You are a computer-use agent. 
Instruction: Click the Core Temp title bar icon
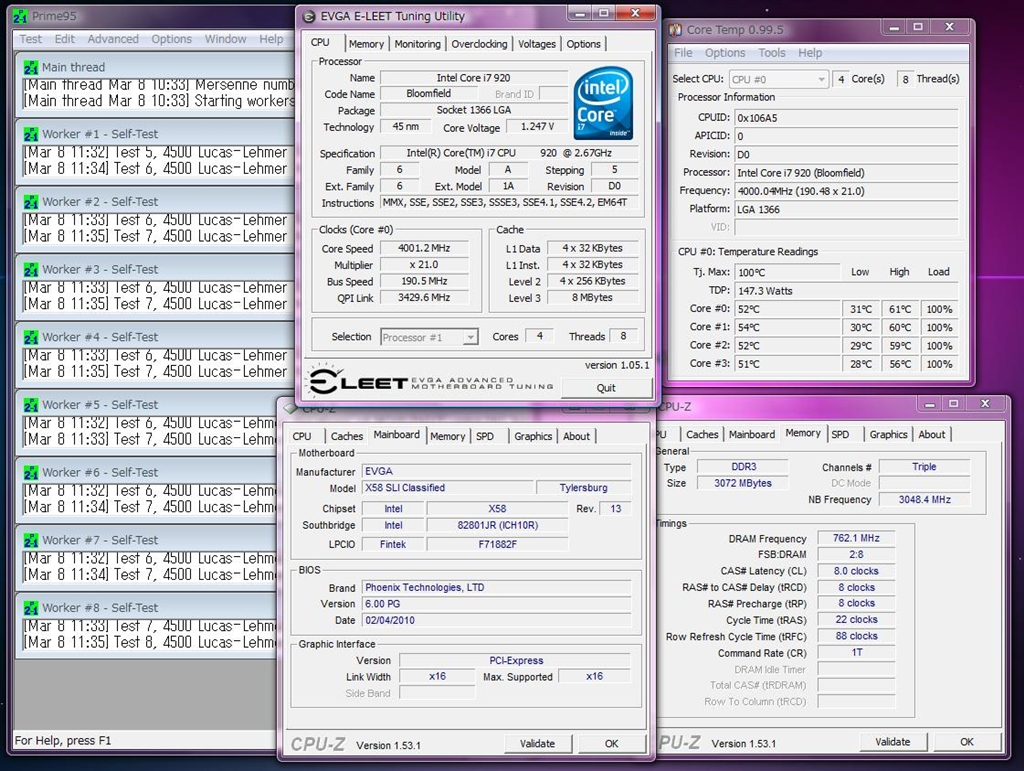[x=675, y=30]
